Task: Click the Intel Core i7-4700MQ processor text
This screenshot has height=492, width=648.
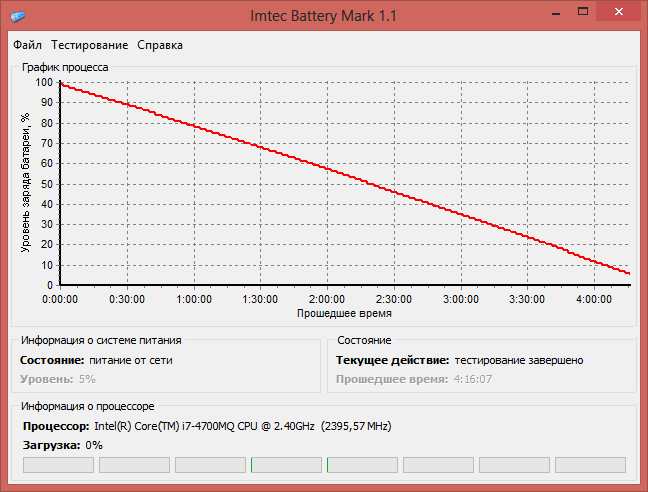Action: pos(243,426)
